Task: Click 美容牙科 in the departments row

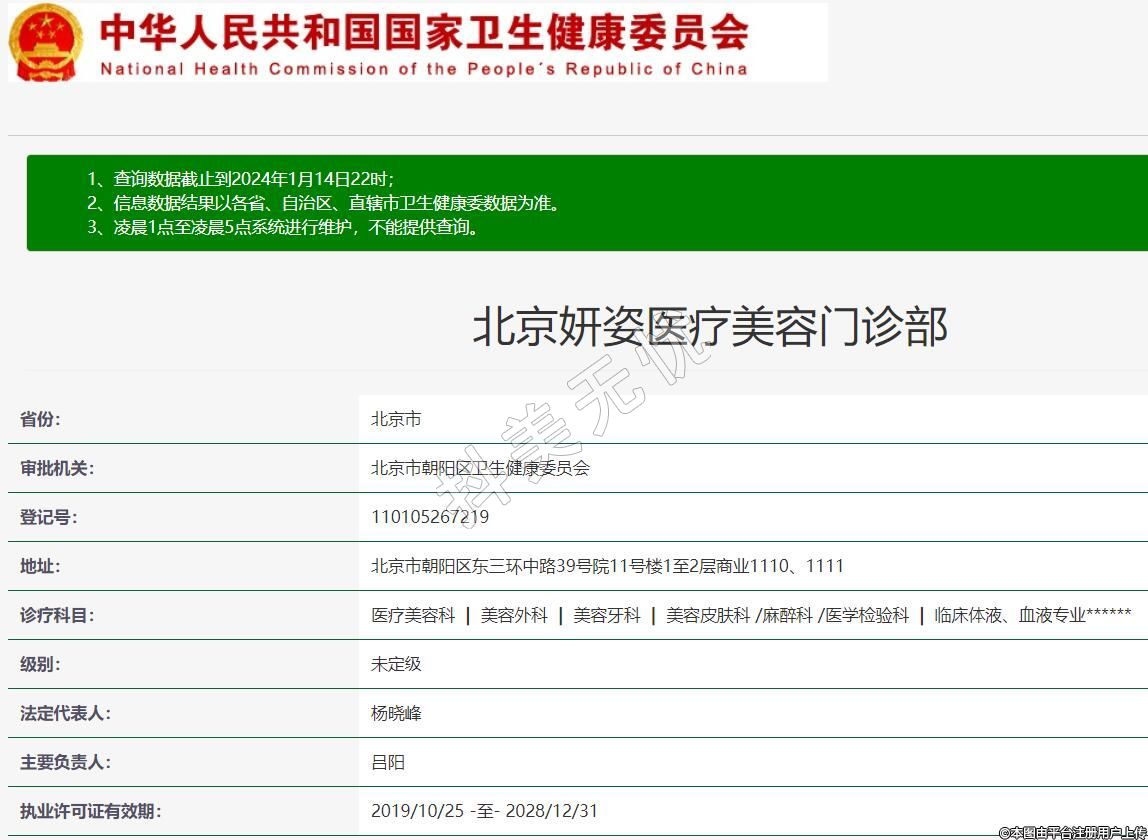Action: point(606,615)
